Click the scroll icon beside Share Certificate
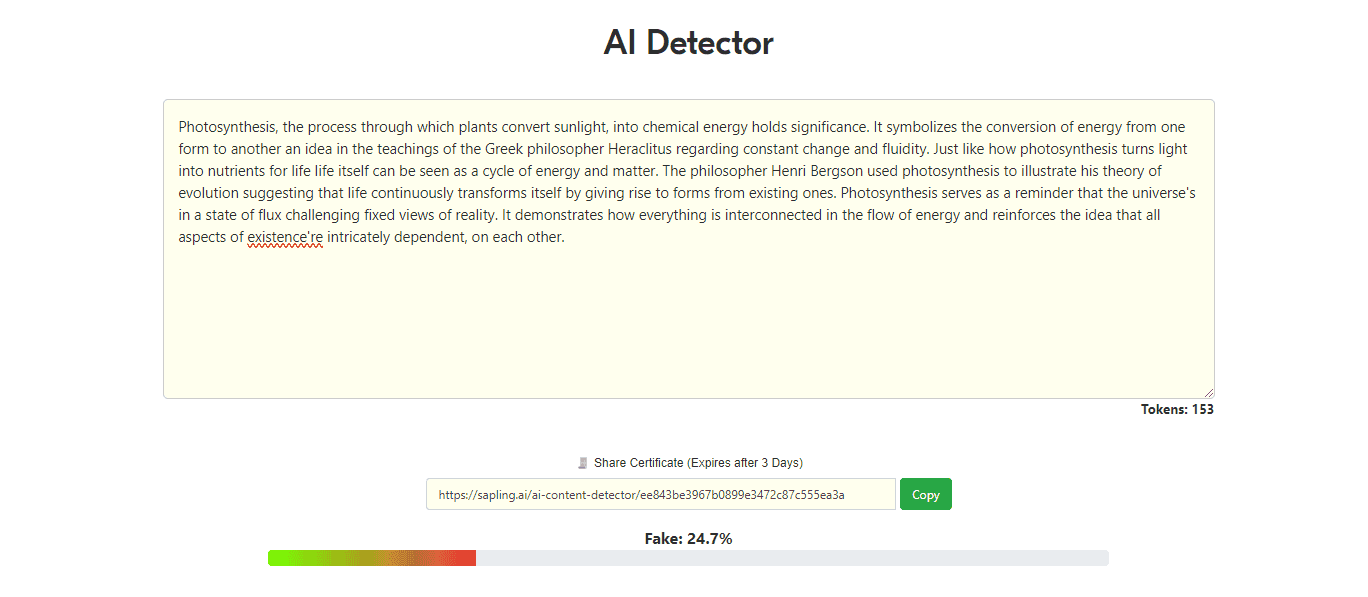The width and height of the screenshot is (1368, 597). tap(583, 463)
